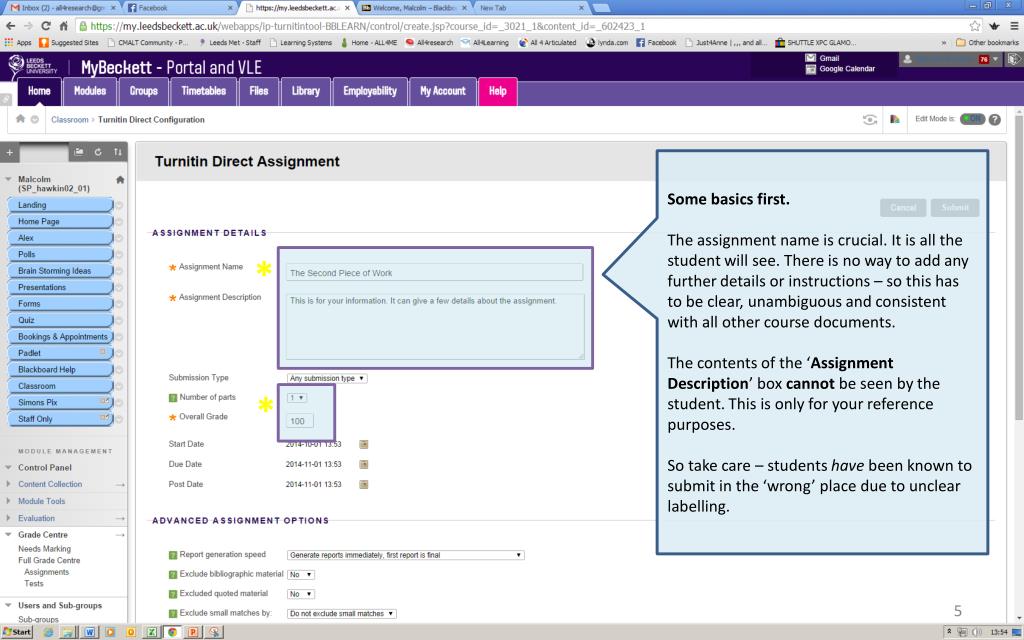Open options chevron next to Quiz item
This screenshot has height=640, width=1024.
point(119,321)
